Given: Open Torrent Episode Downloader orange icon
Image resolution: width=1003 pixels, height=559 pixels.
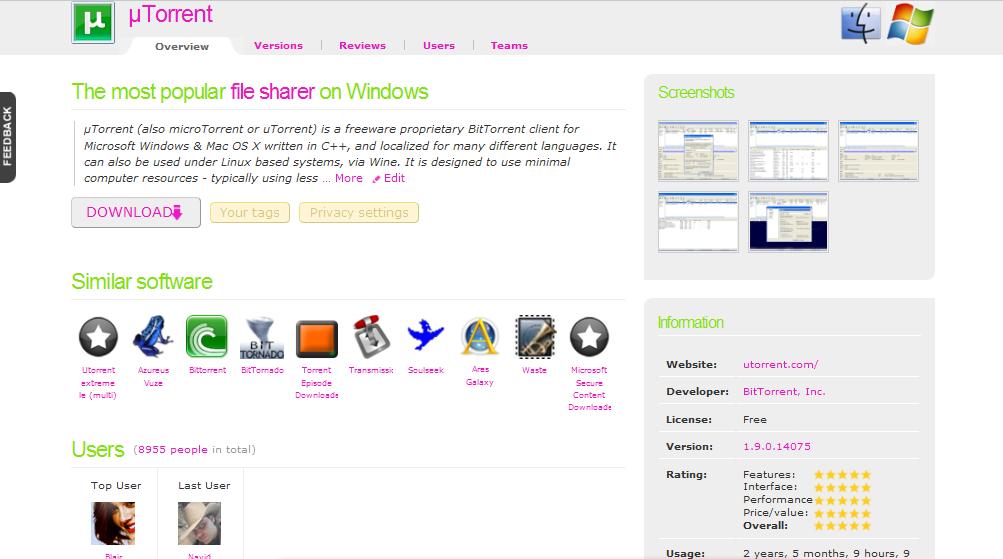Looking at the screenshot, I should (316, 339).
